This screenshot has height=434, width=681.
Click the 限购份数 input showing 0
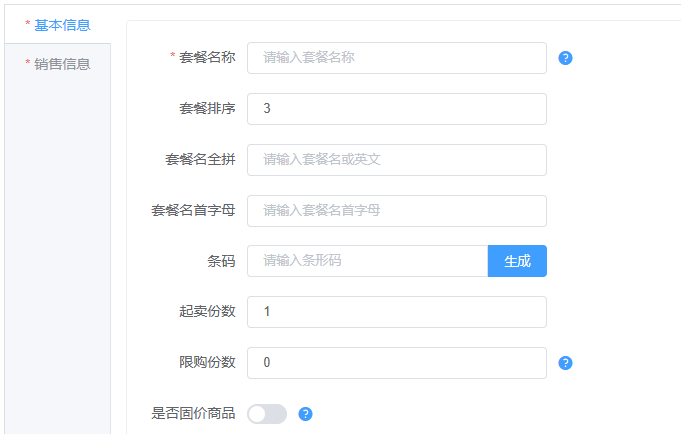[x=396, y=363]
